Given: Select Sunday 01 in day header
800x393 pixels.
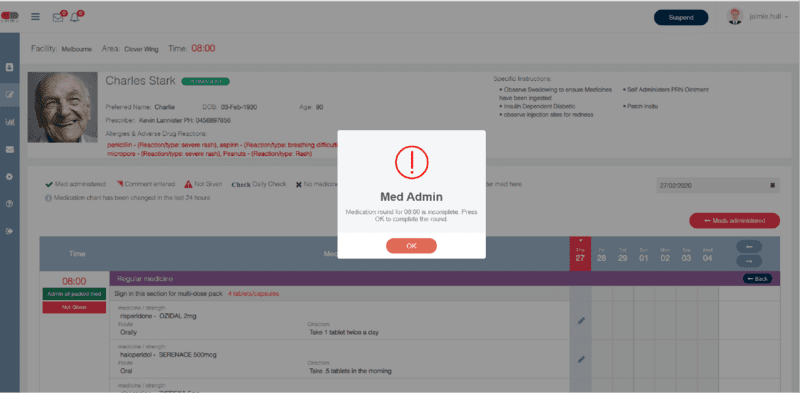Looking at the screenshot, I should click(644, 255).
